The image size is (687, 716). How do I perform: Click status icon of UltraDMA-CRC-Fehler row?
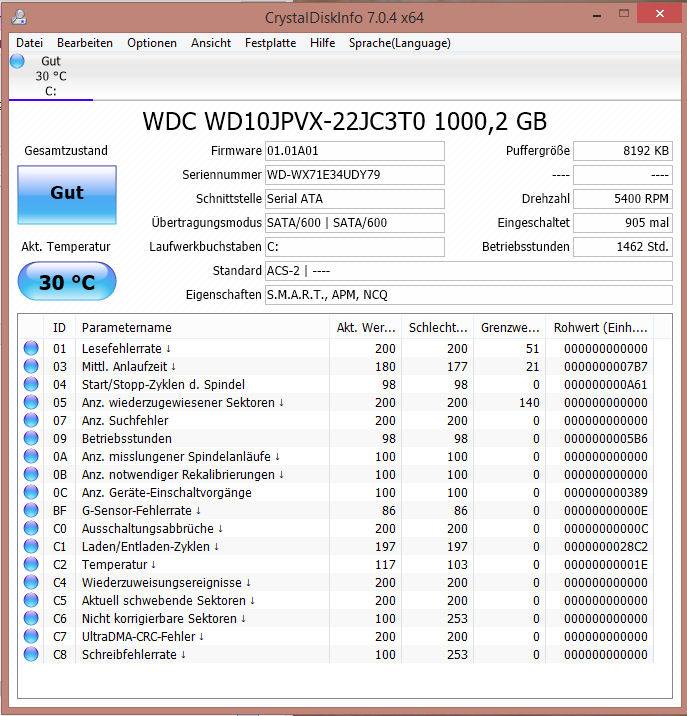[x=31, y=636]
